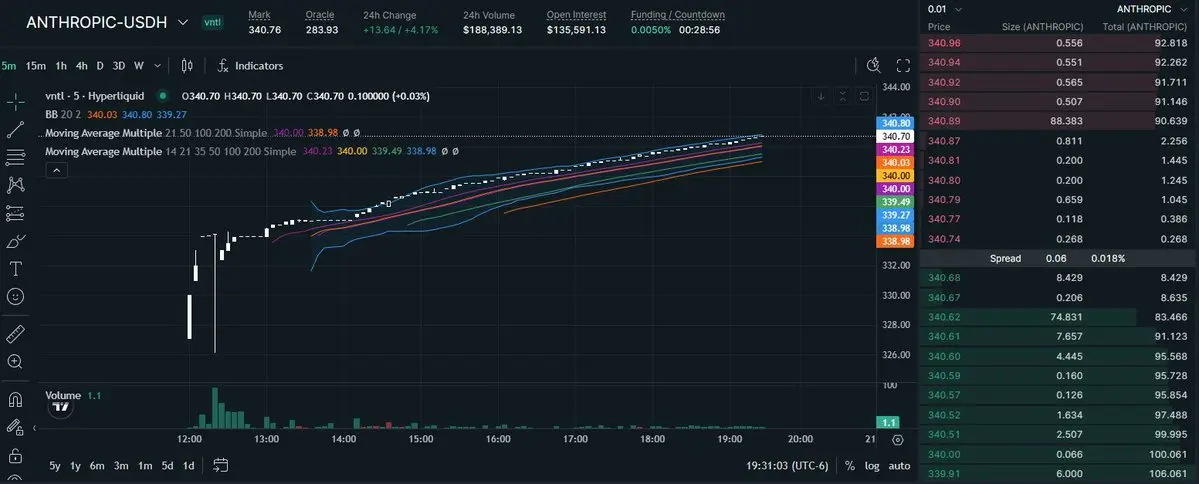Screen dimensions: 1199x484
Task: Collapse the indicator legend with chevron
Action: 57,171
